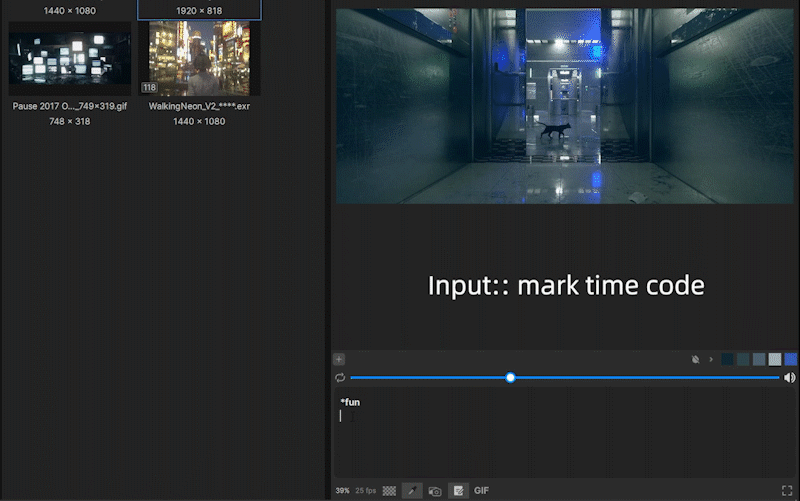
Task: Click the 118 frame count badge
Action: [x=149, y=87]
